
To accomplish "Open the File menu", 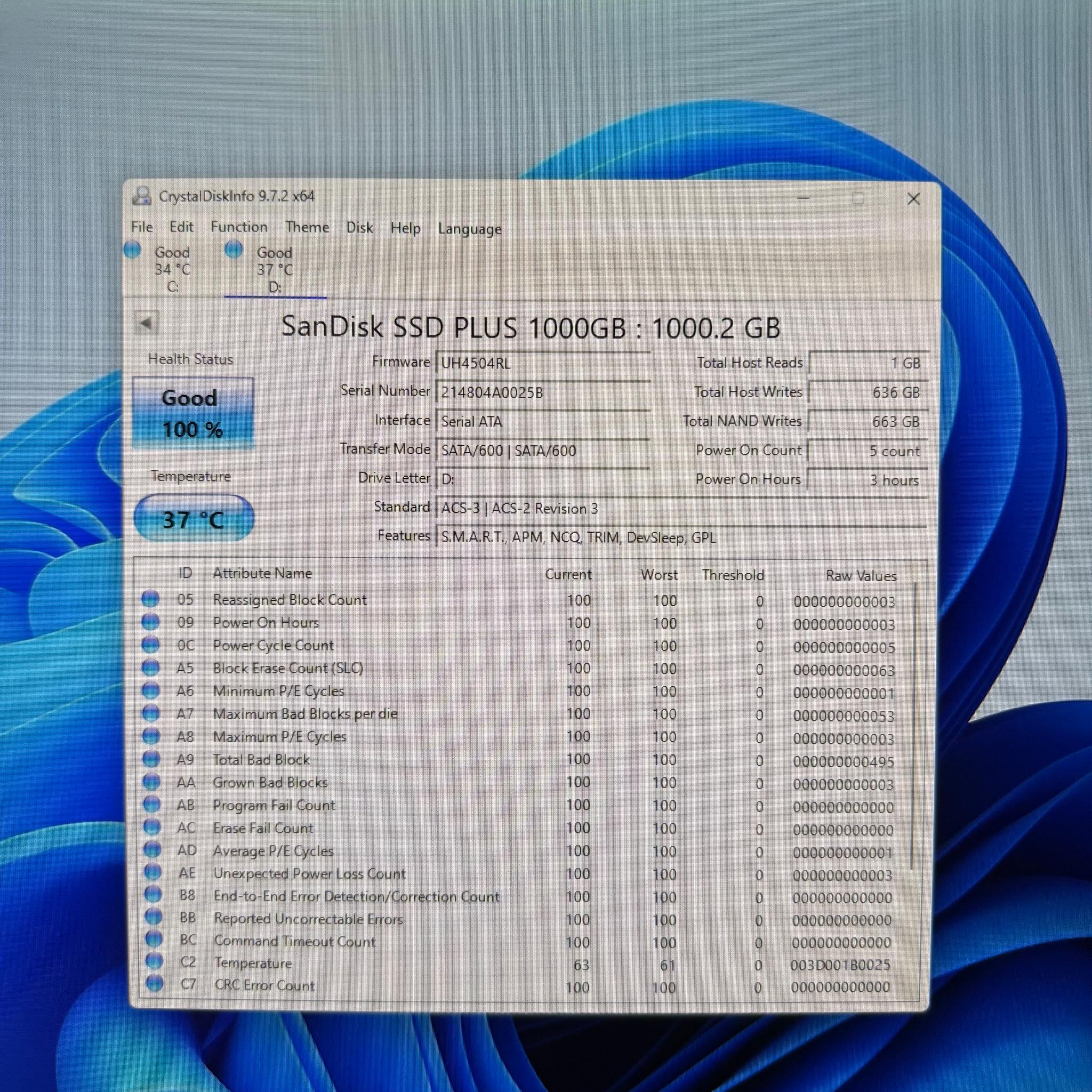I will 142,227.
